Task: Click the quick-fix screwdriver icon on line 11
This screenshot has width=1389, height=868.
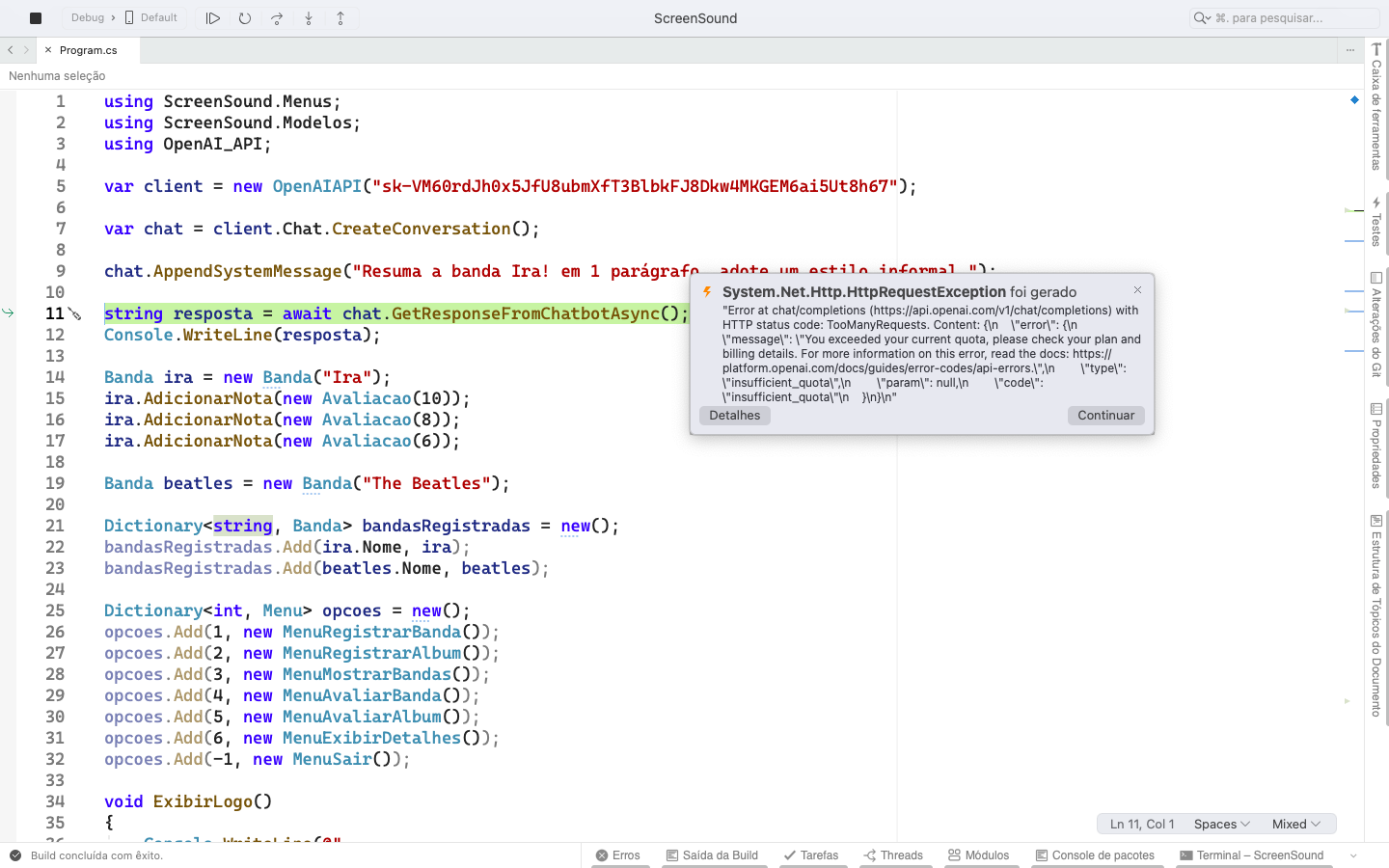Action: pyautogui.click(x=75, y=314)
